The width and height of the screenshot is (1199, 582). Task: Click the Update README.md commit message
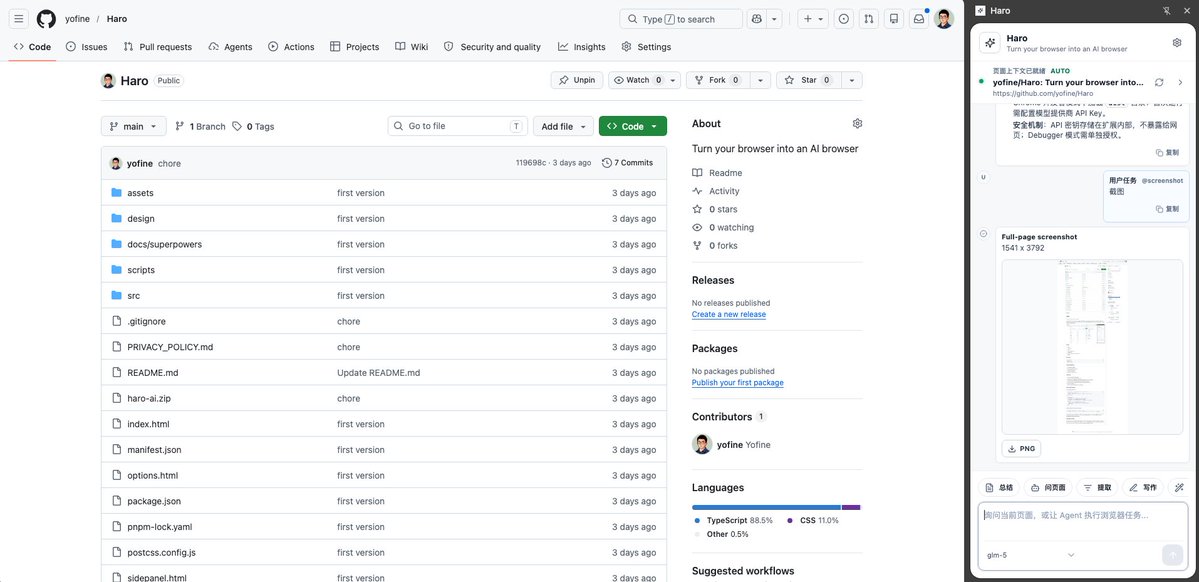click(379, 372)
